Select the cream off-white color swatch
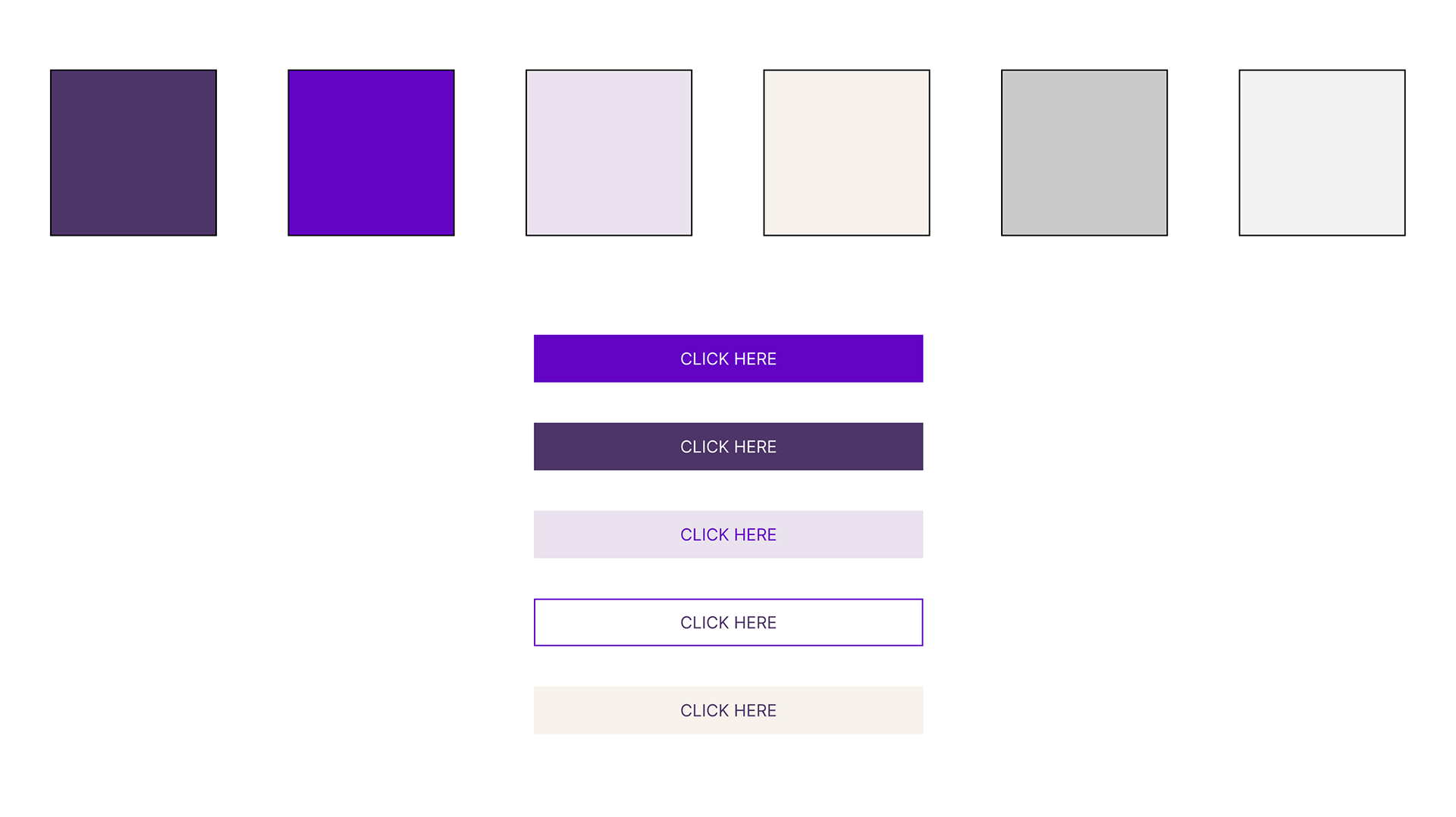The image size is (1456, 817). (846, 152)
